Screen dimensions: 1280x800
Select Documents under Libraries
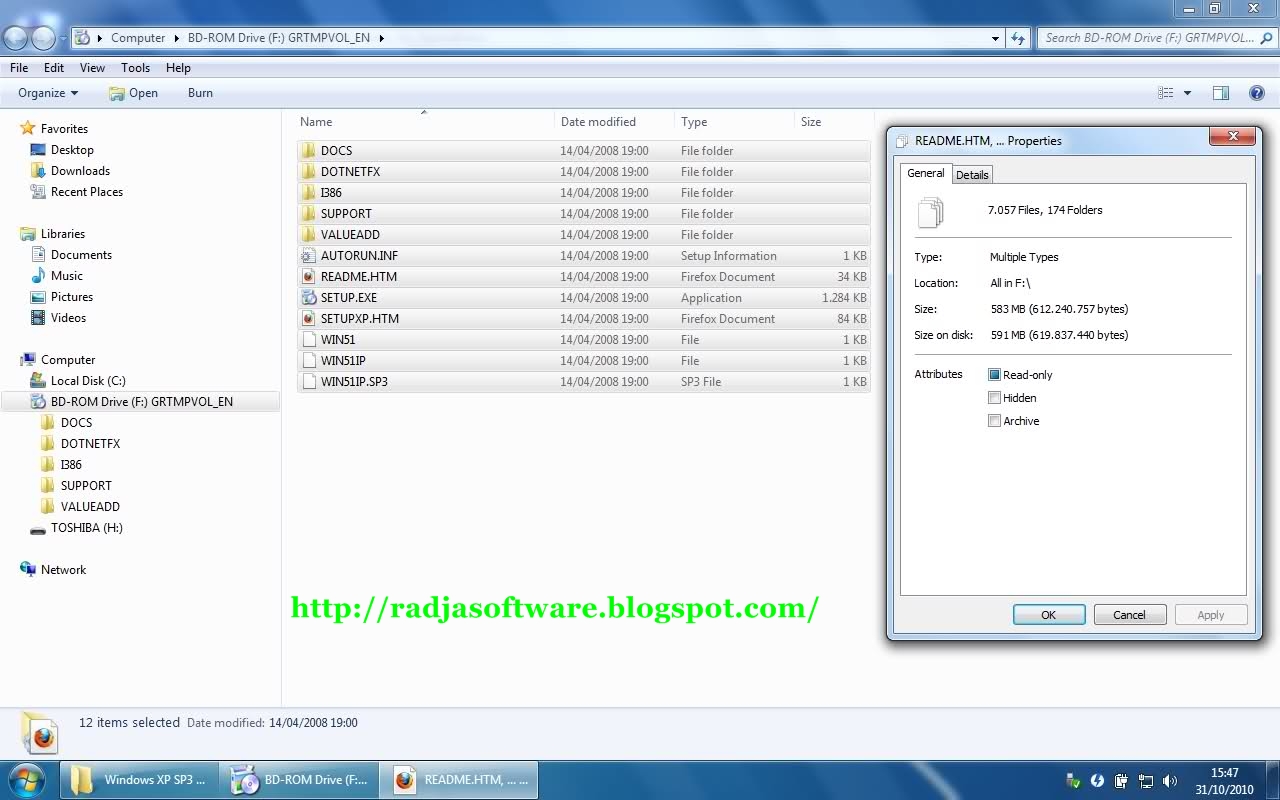pos(81,255)
